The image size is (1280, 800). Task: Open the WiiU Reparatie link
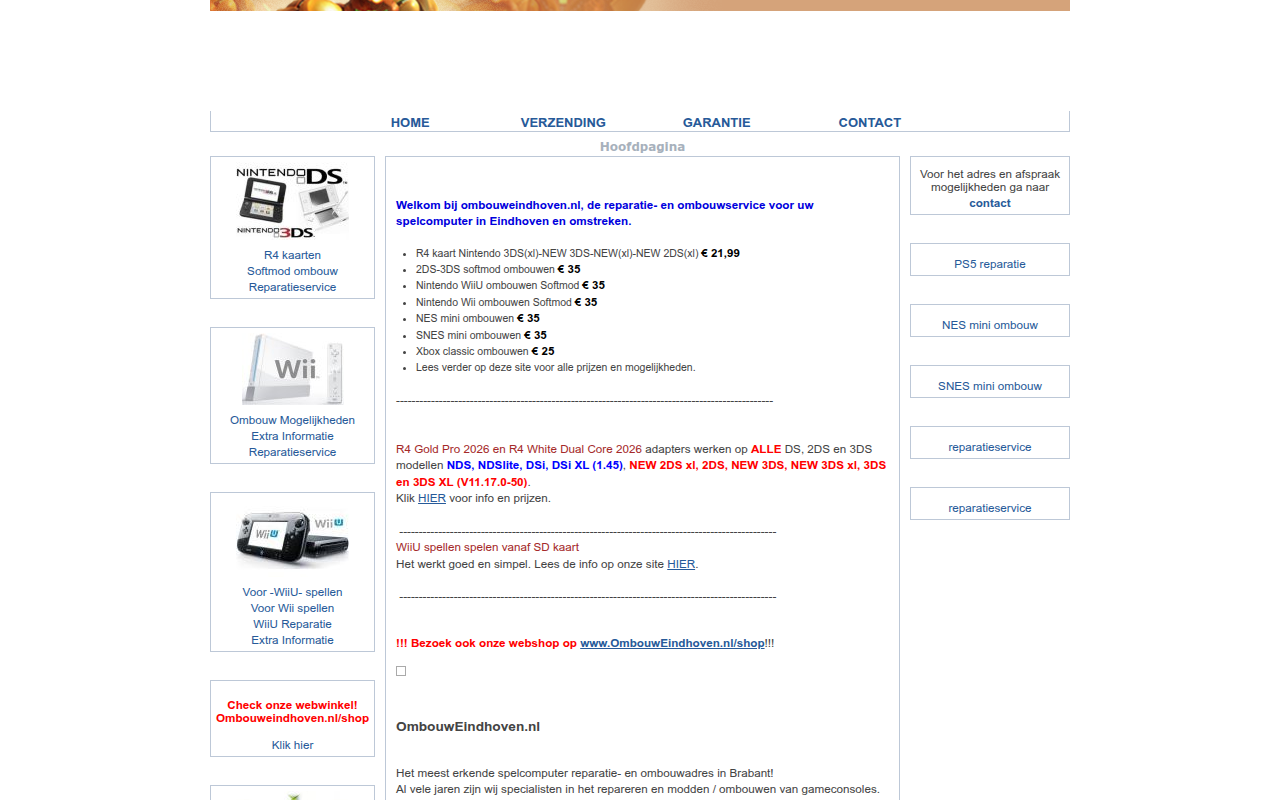coord(292,624)
